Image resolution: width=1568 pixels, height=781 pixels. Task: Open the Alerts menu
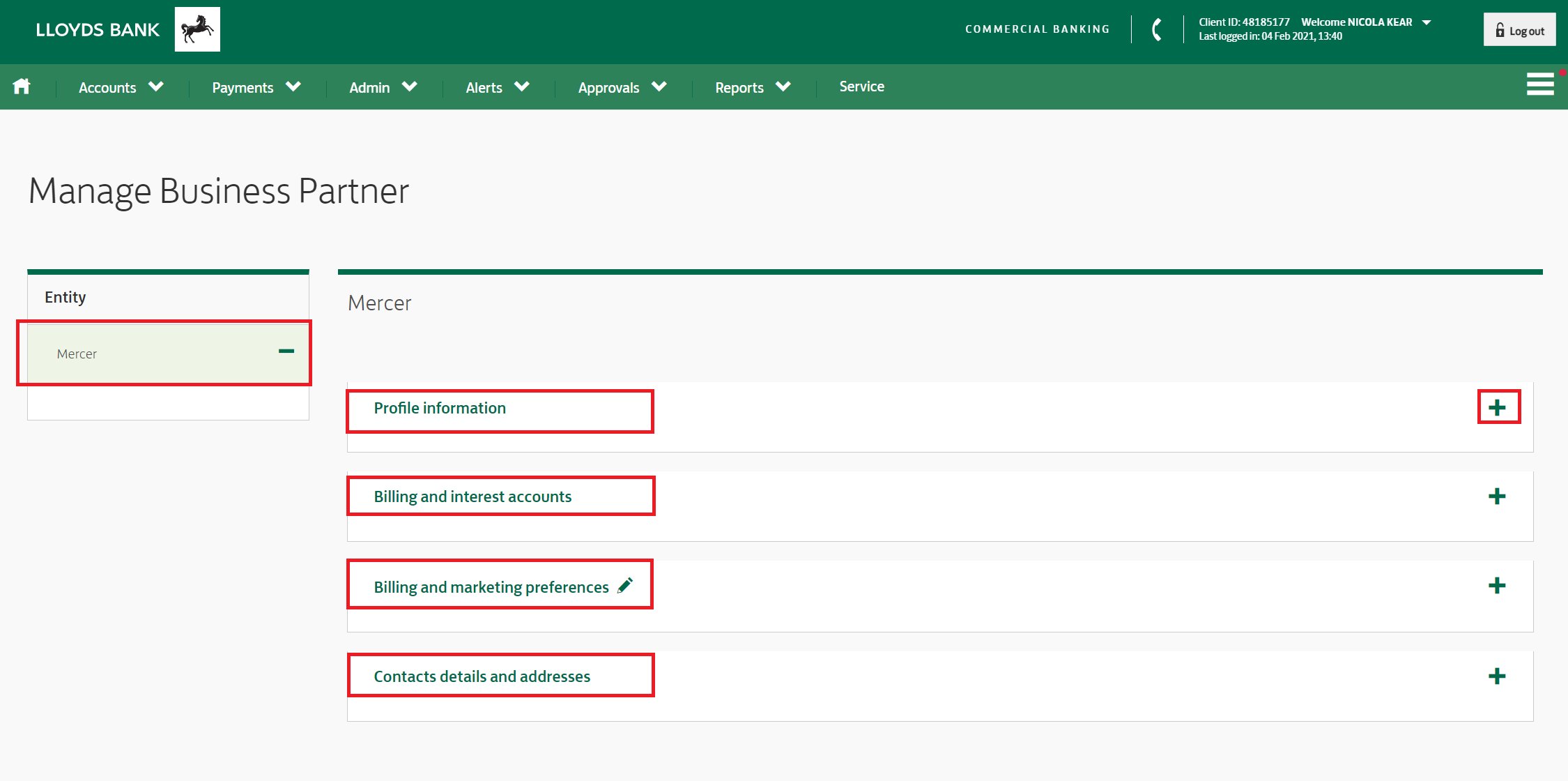[498, 87]
